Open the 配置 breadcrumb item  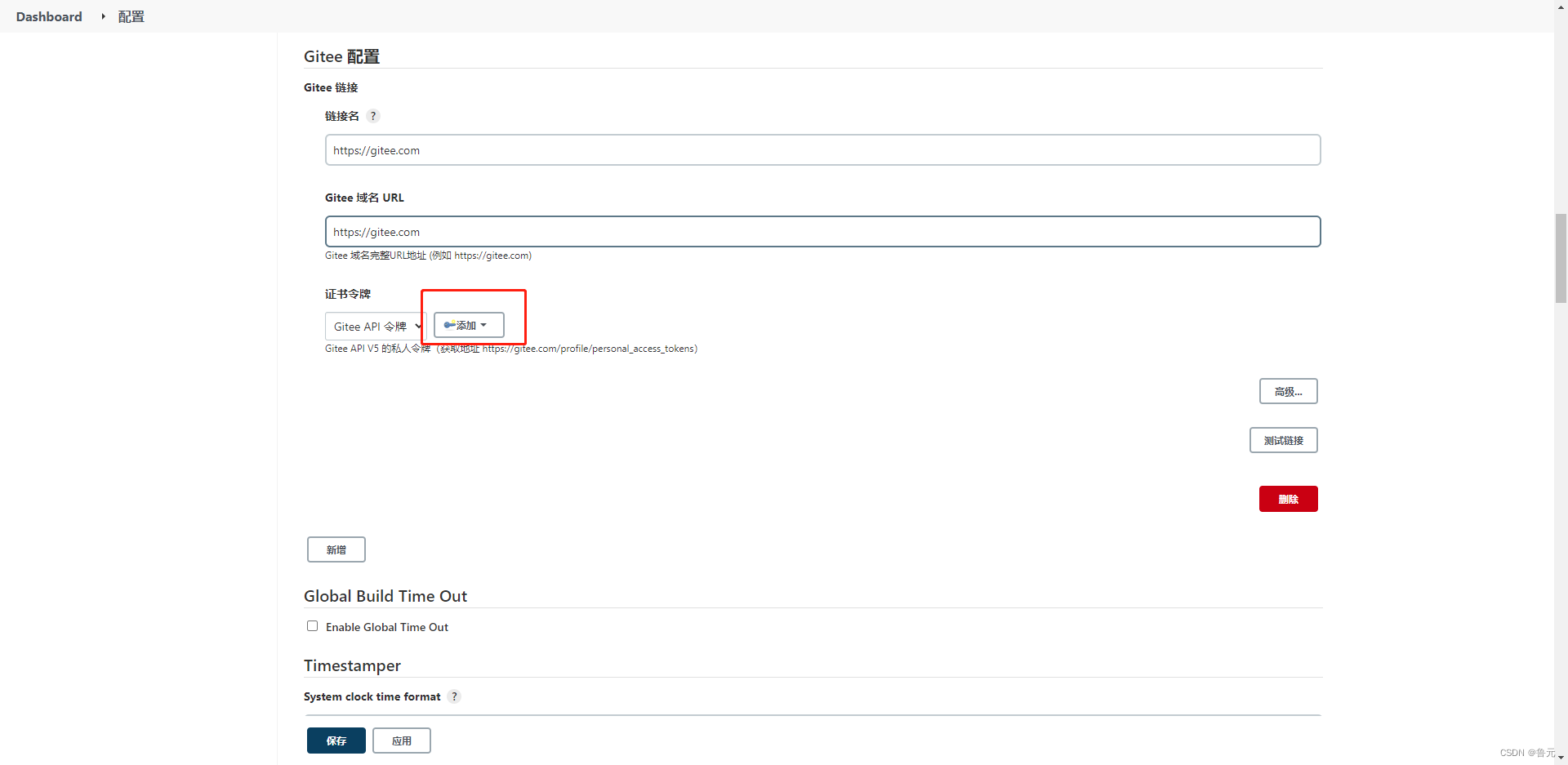[x=131, y=16]
